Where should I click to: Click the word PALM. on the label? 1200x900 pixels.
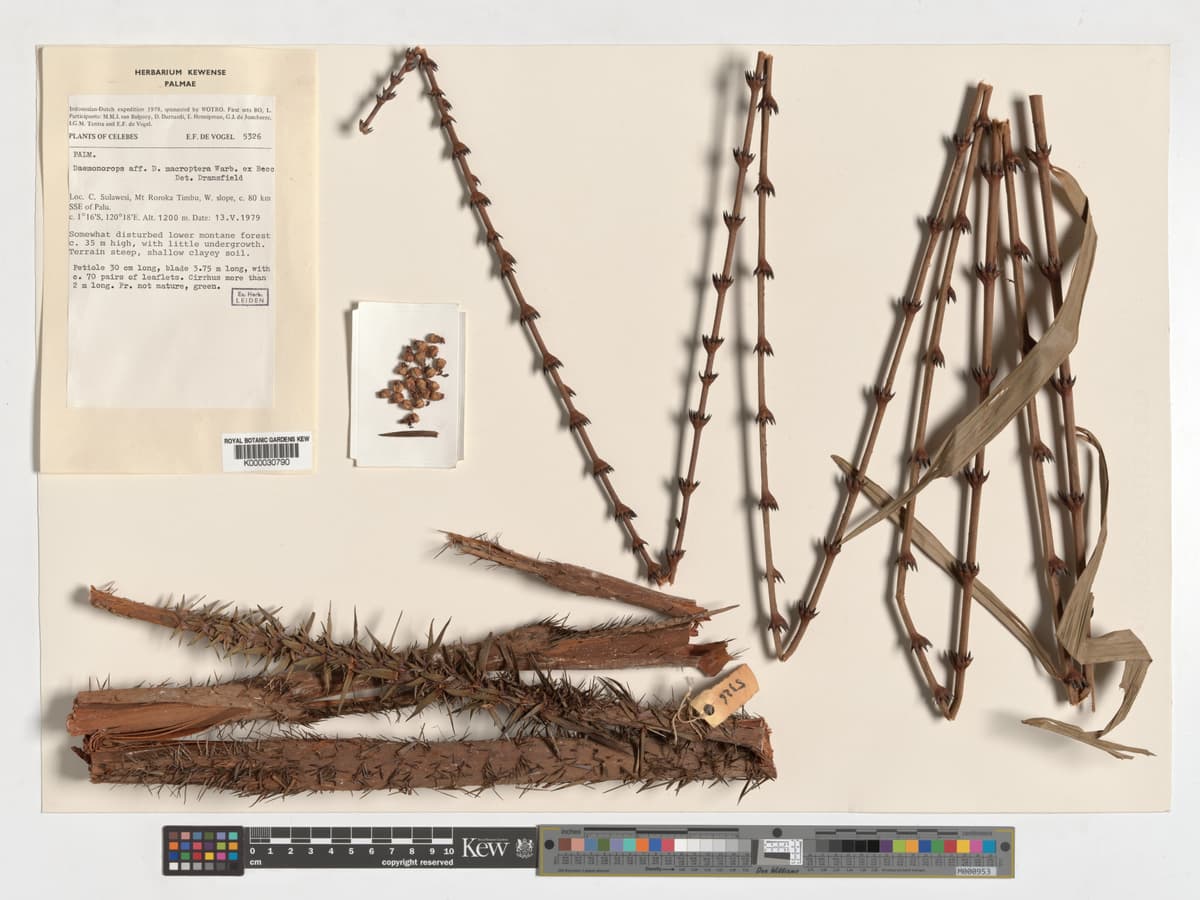(84, 156)
